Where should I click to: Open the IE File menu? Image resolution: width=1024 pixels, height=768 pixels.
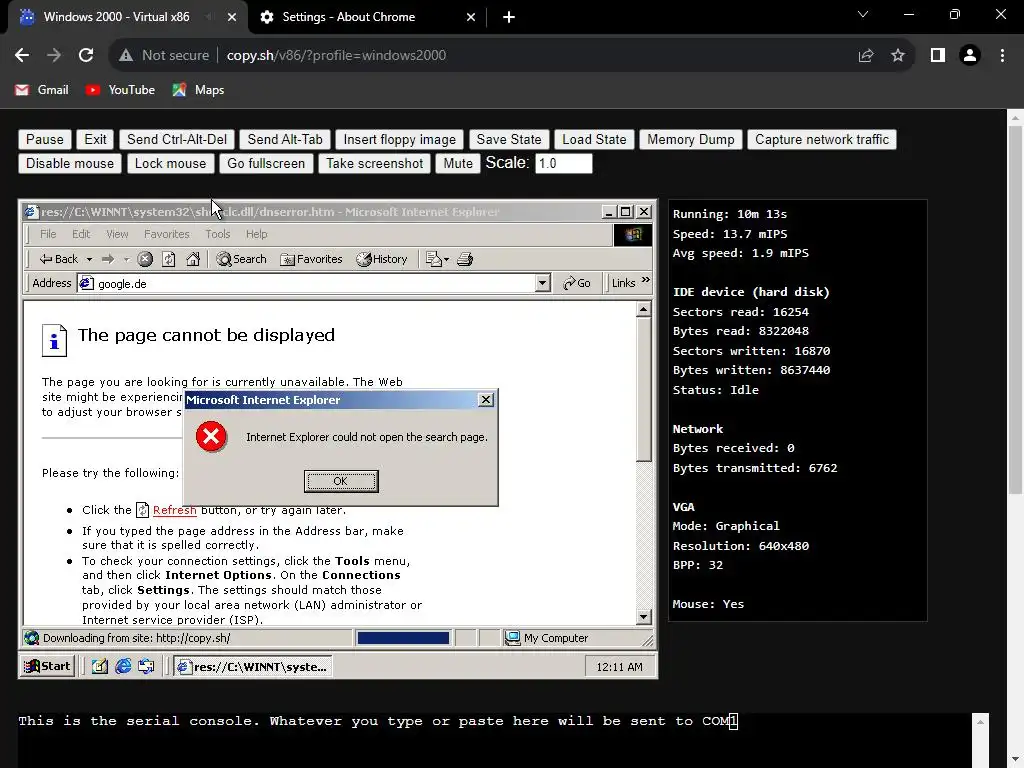tap(48, 234)
